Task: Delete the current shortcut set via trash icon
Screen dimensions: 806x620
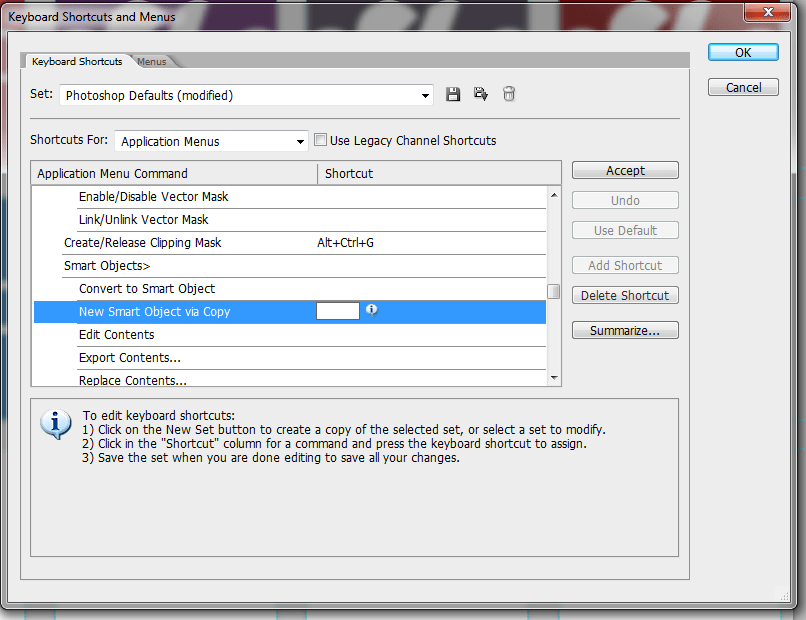Action: click(509, 93)
